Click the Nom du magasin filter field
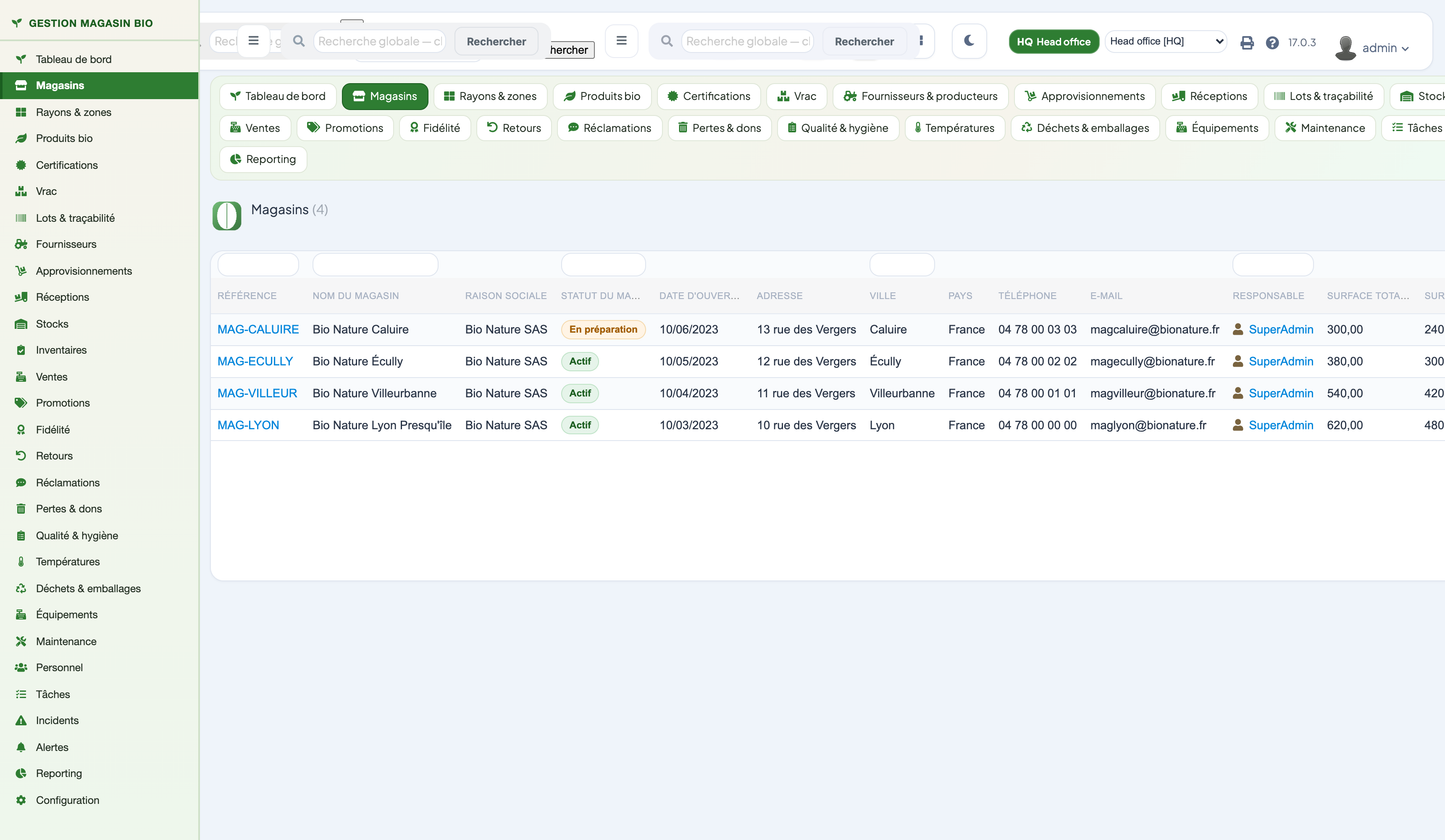1445x840 pixels. 375,265
